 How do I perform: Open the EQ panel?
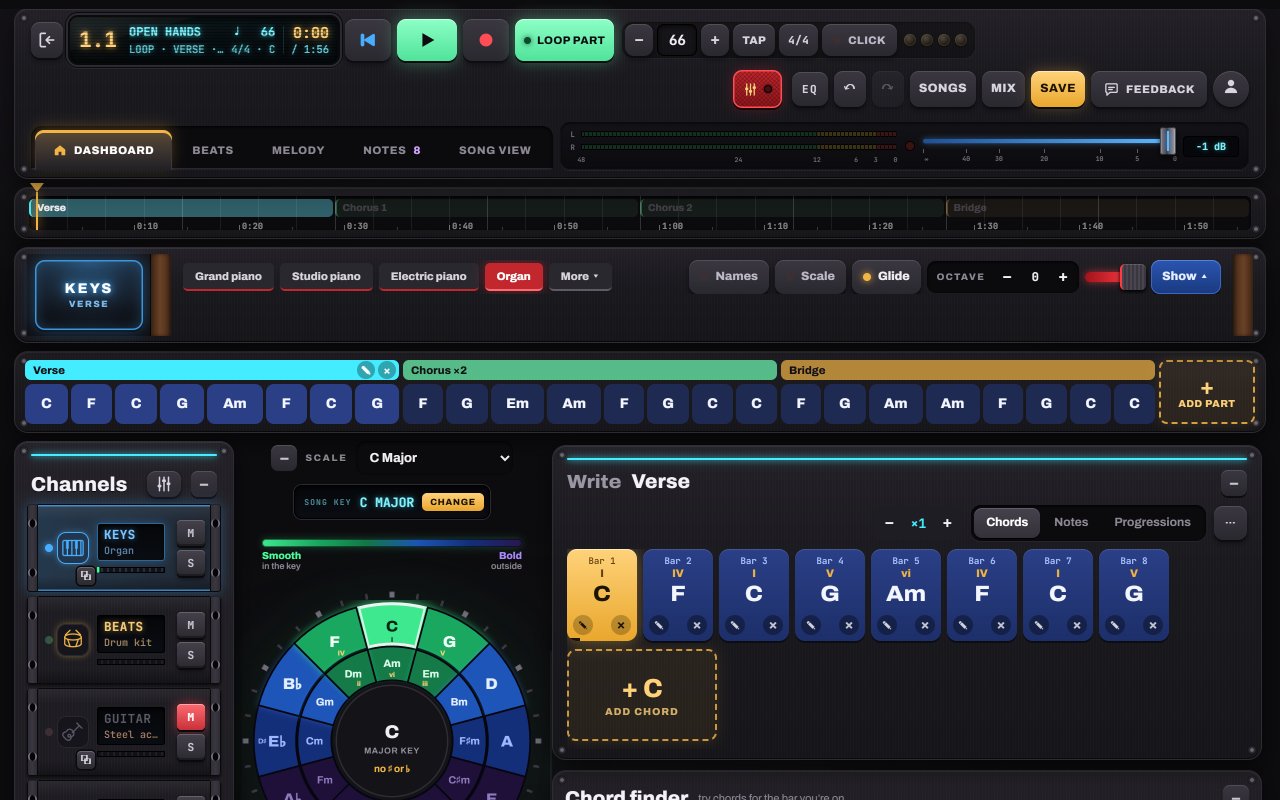(810, 88)
